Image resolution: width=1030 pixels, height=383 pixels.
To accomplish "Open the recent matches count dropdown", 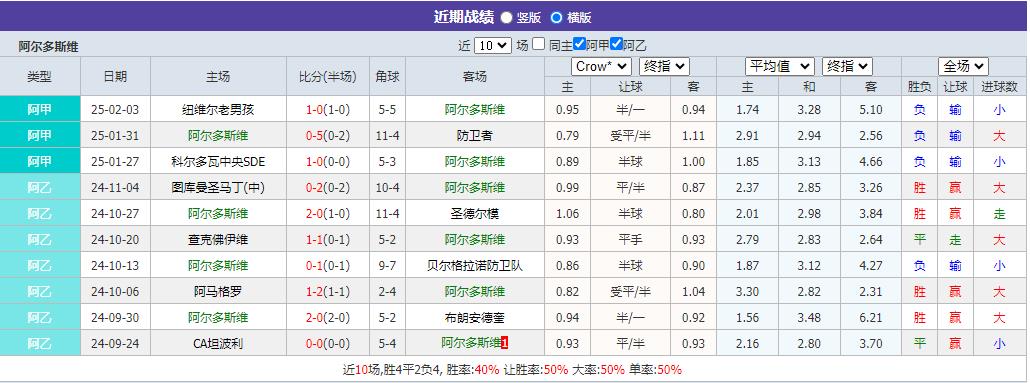I will [493, 45].
